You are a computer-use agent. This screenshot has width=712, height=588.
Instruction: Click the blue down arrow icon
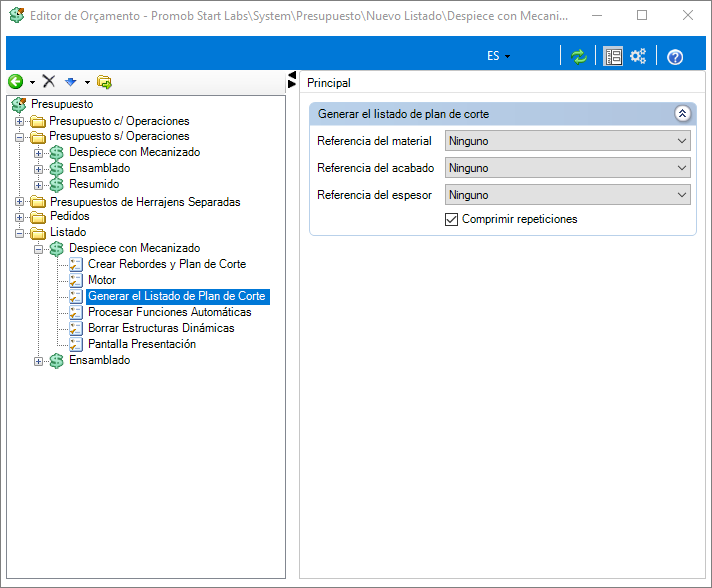[x=70, y=82]
